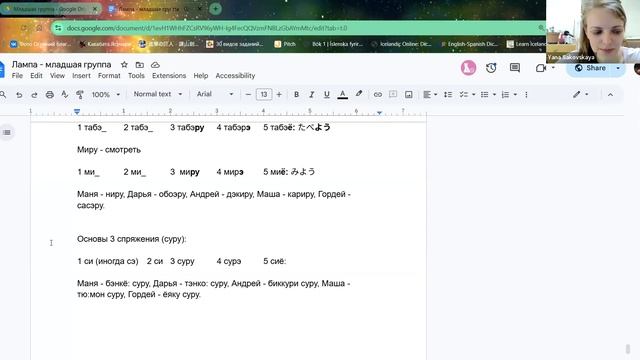Open the Help menu
This screenshot has height=360, width=640.
pyautogui.click(x=200, y=76)
